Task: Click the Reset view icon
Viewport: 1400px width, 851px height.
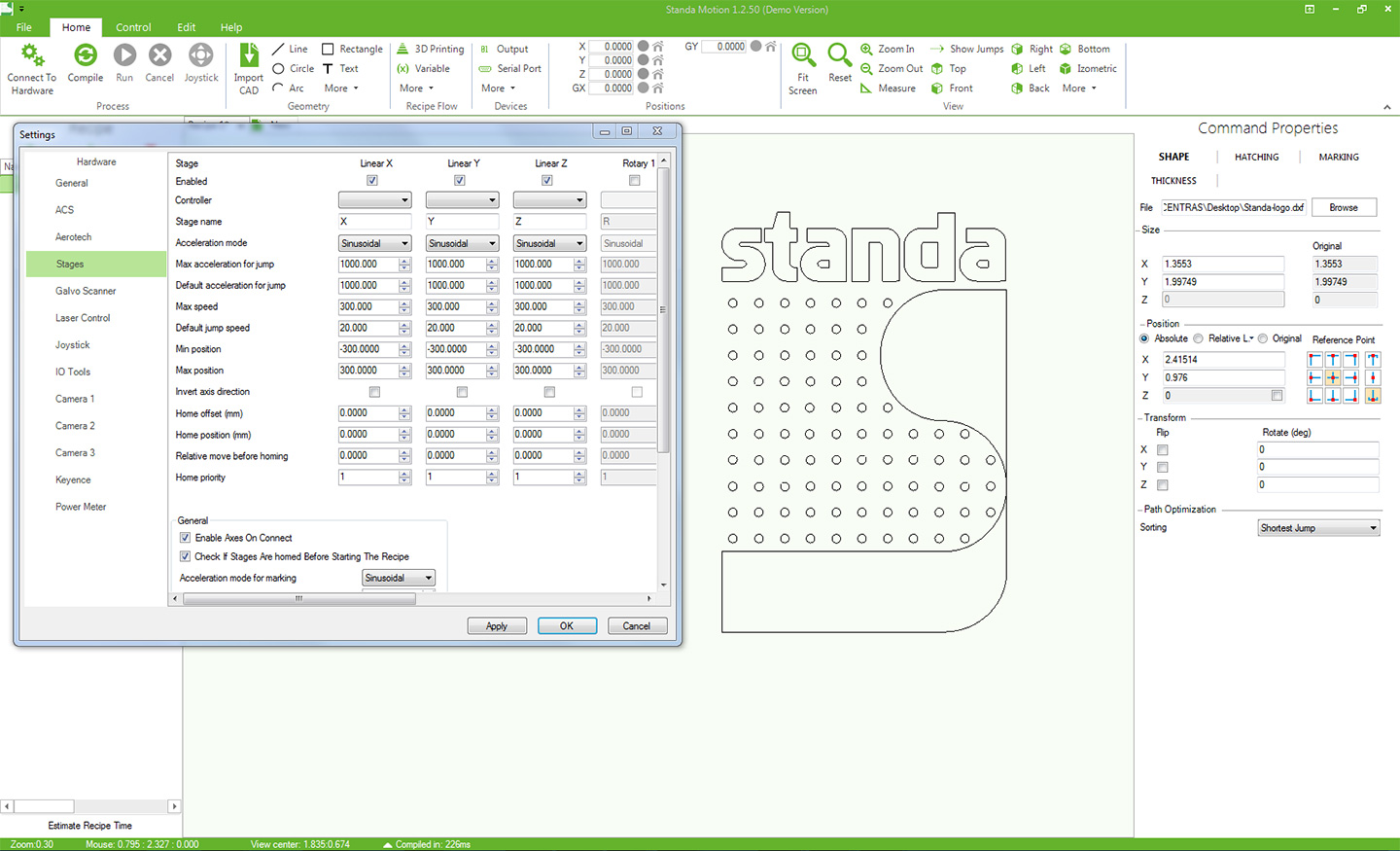Action: [839, 55]
